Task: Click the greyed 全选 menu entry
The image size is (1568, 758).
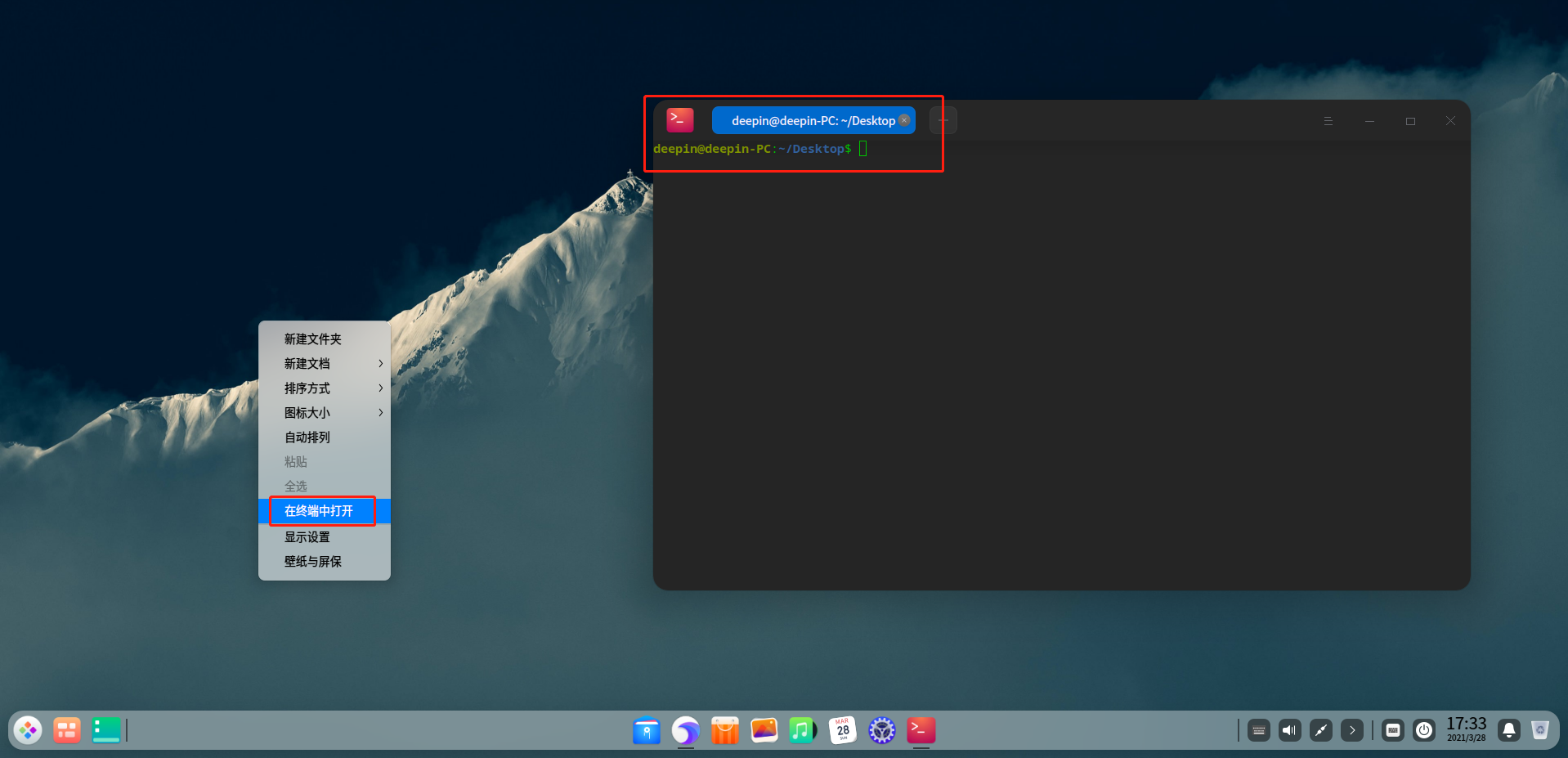Action: point(325,487)
